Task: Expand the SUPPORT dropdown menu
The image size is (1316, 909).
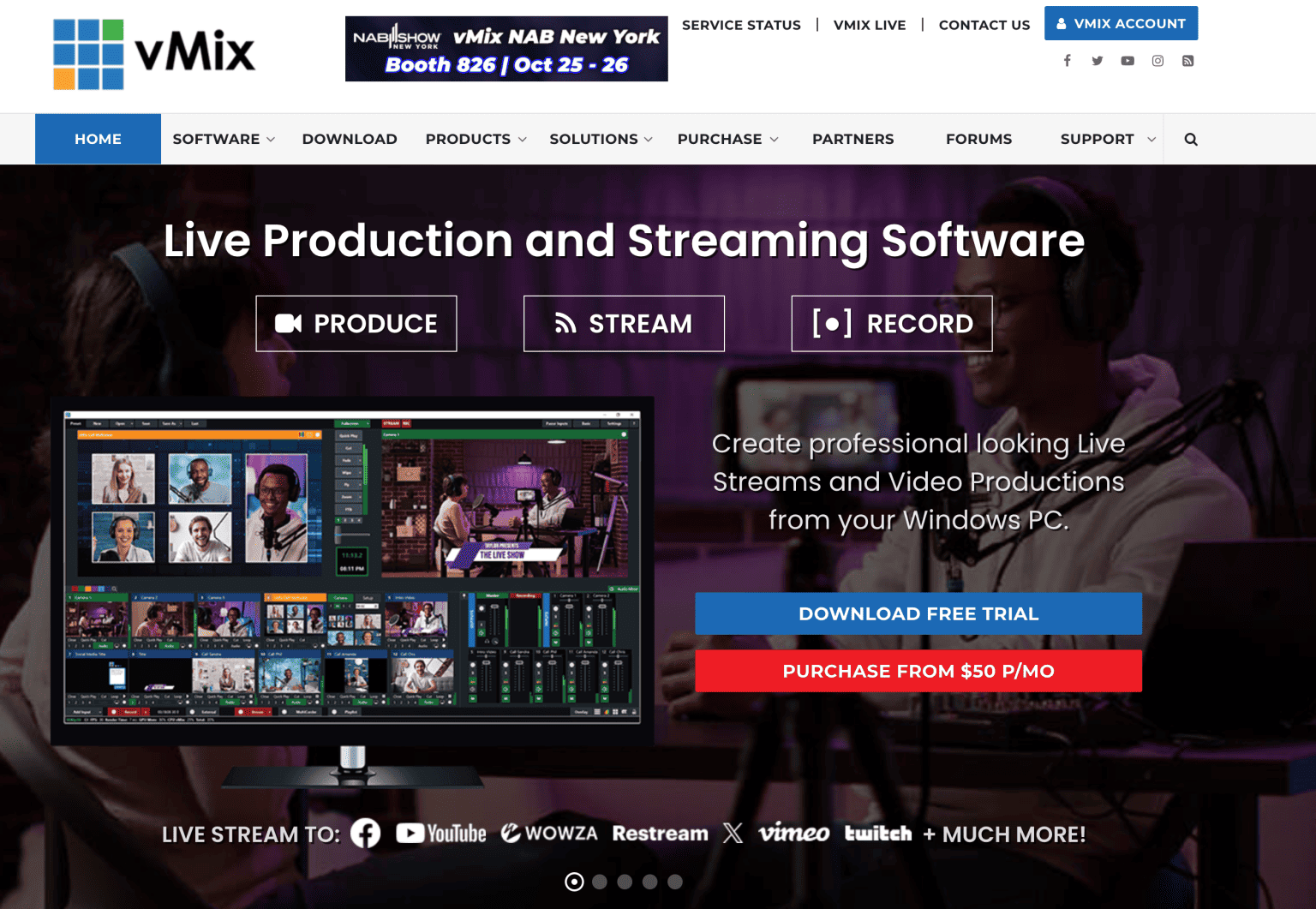Action: pyautogui.click(x=1103, y=138)
